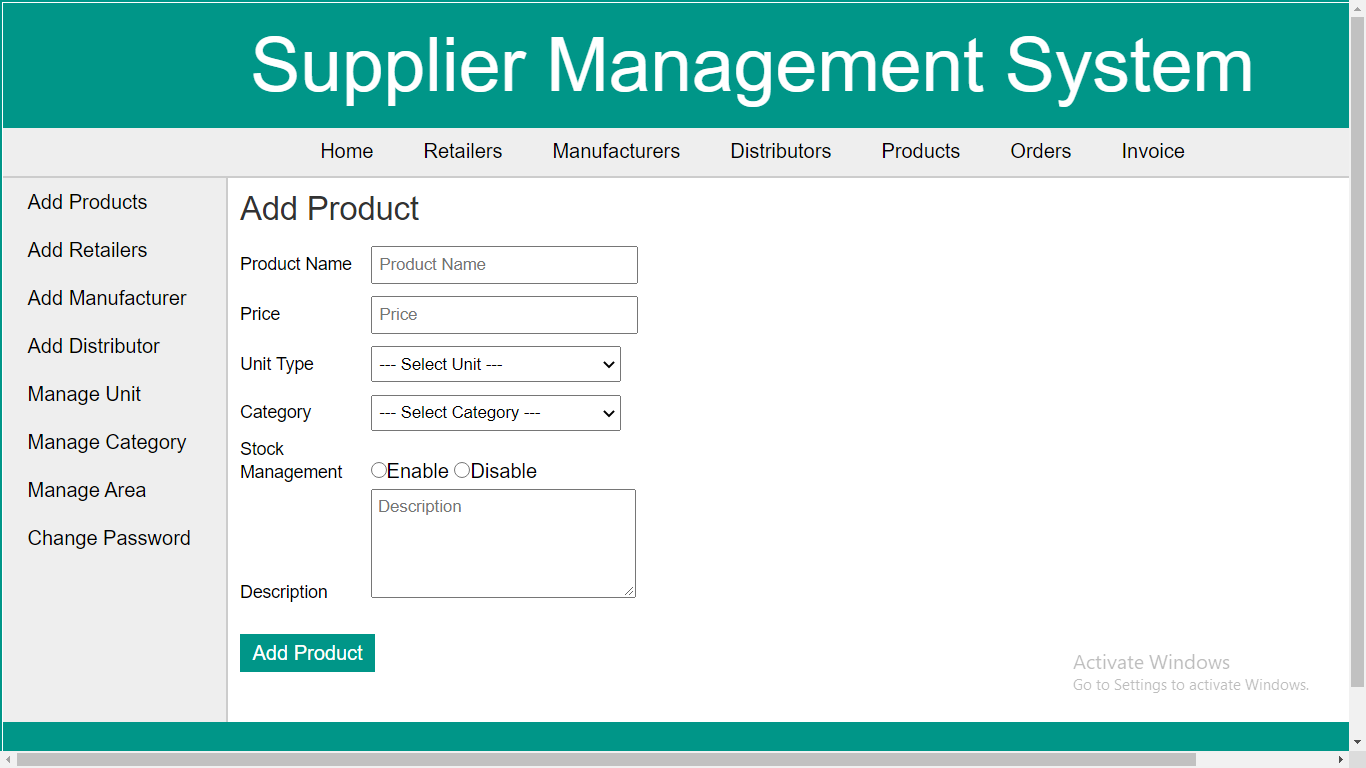Enable Stock Management option
Image resolution: width=1366 pixels, height=768 pixels.
pos(379,469)
